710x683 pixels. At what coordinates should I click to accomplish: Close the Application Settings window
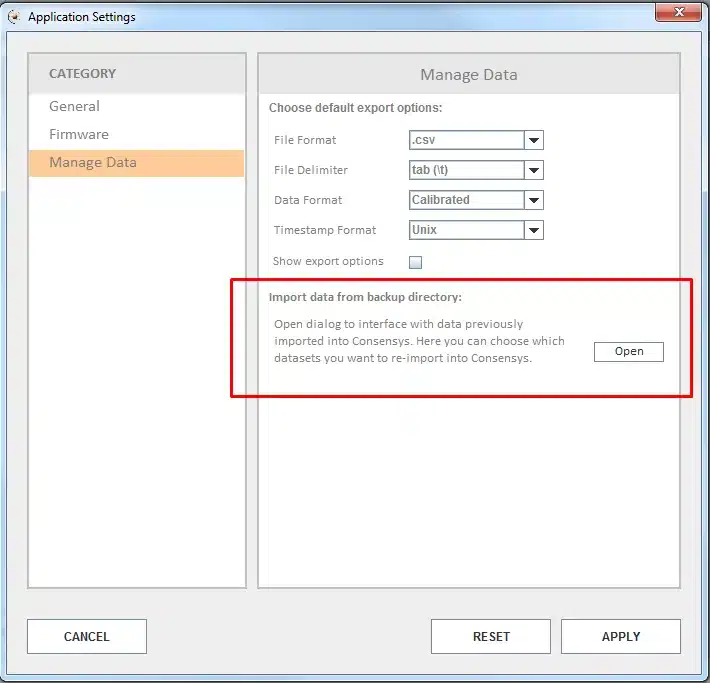point(678,12)
